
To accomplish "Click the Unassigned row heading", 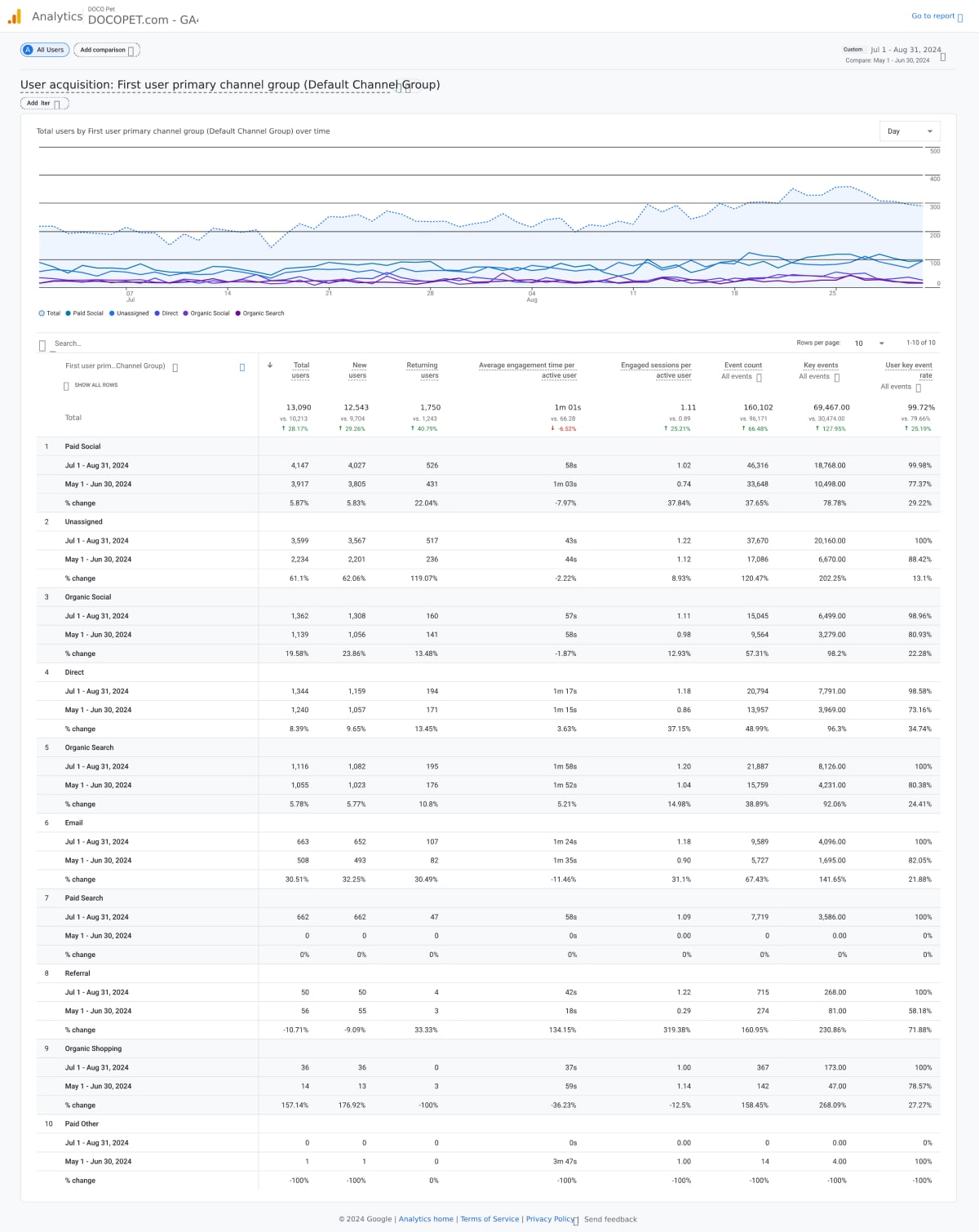I will pos(84,522).
